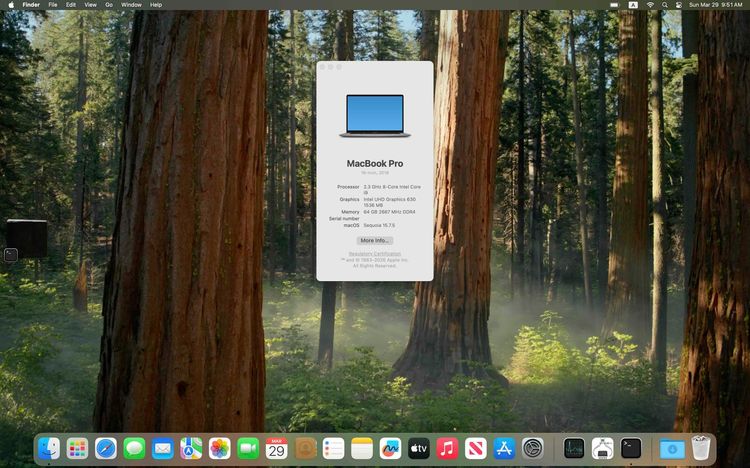This screenshot has width=750, height=468.
Task: Click the "Processor" label
Action: pos(348,187)
